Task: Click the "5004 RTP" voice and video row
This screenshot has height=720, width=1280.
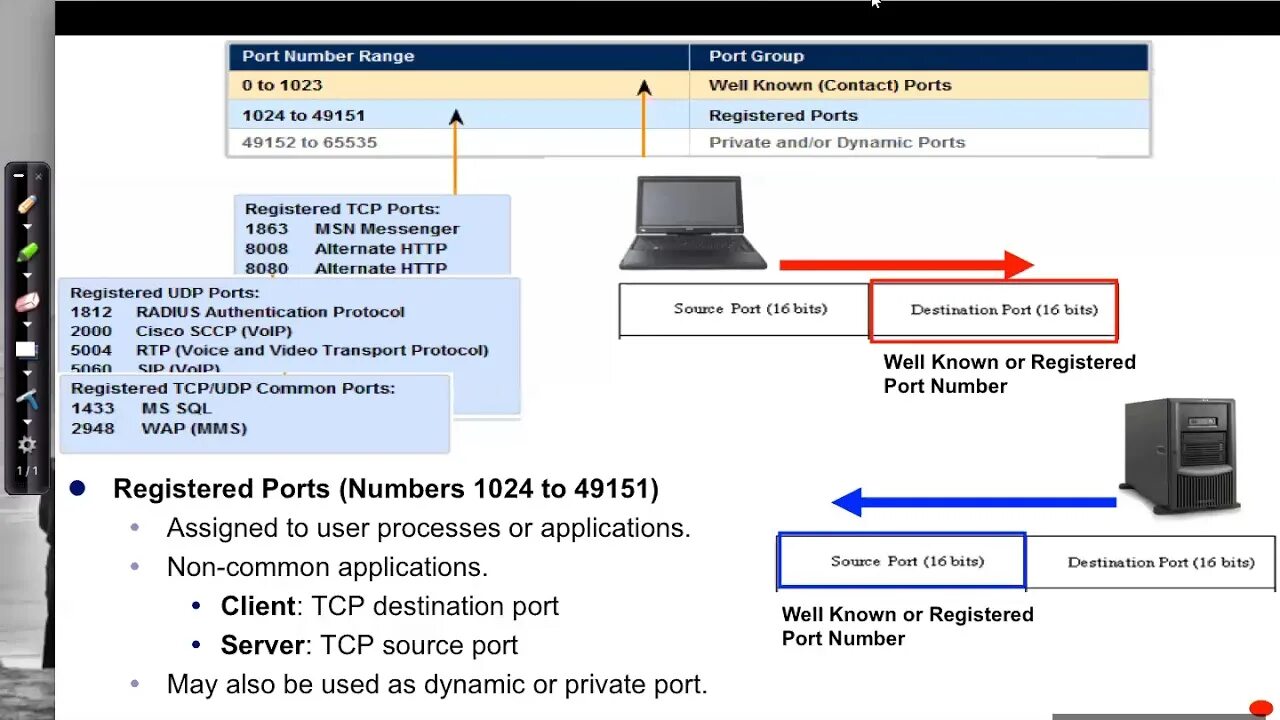Action: [279, 350]
